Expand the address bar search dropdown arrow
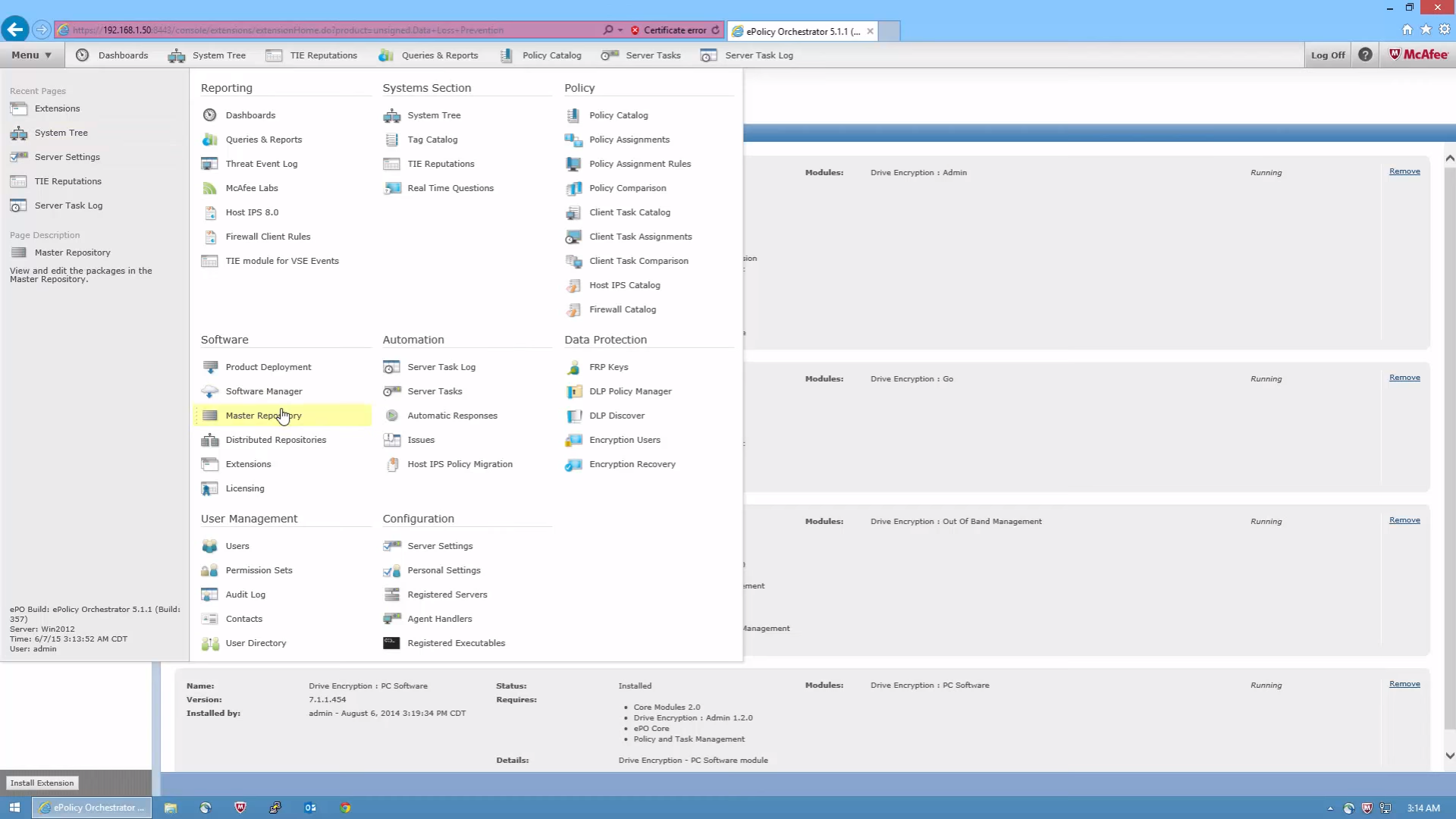Screen dimensions: 1456x819 click(x=620, y=30)
